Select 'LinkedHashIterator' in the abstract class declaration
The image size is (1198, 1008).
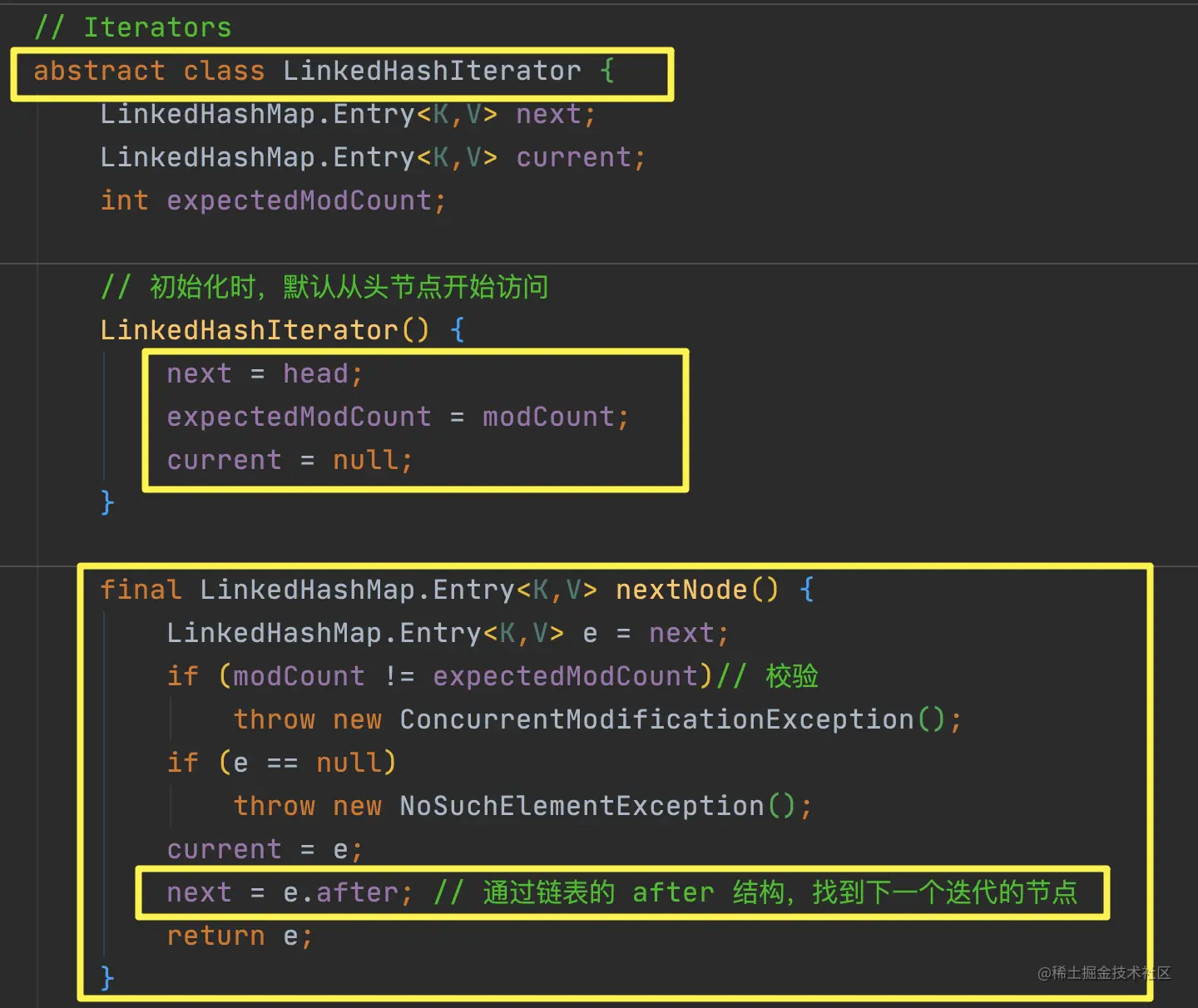[432, 71]
